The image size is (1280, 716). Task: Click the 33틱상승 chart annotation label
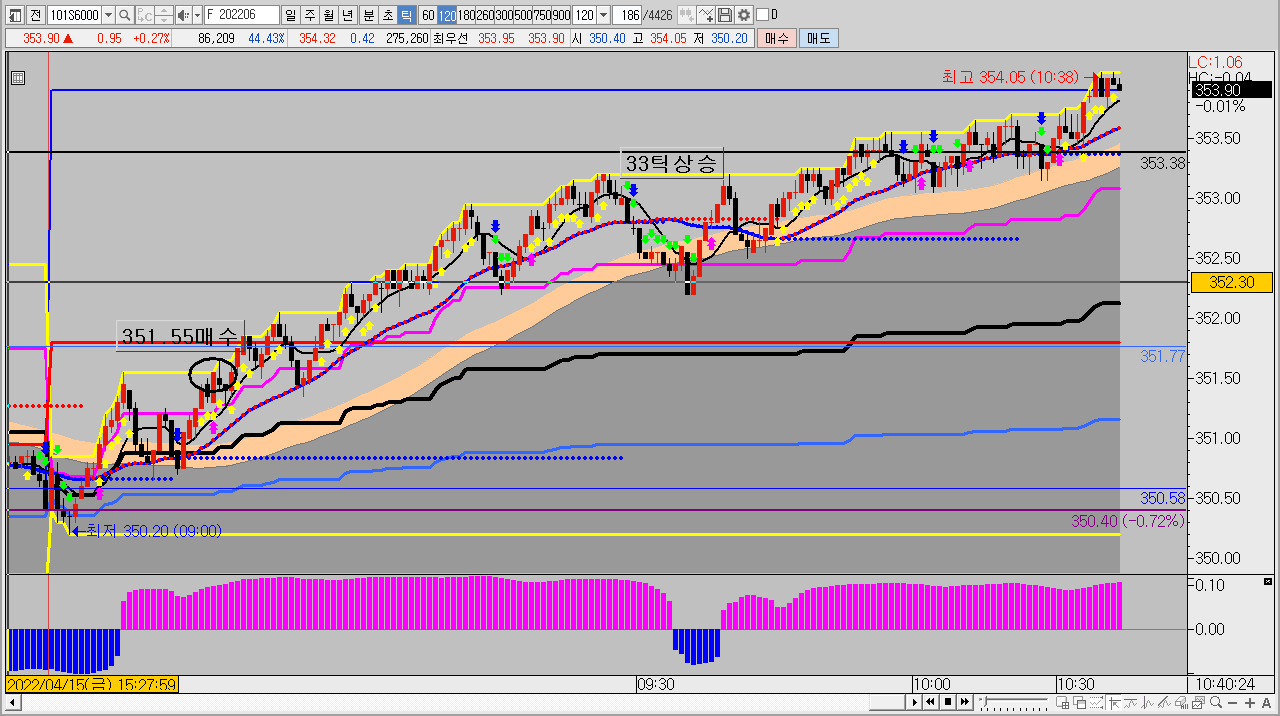(x=672, y=164)
